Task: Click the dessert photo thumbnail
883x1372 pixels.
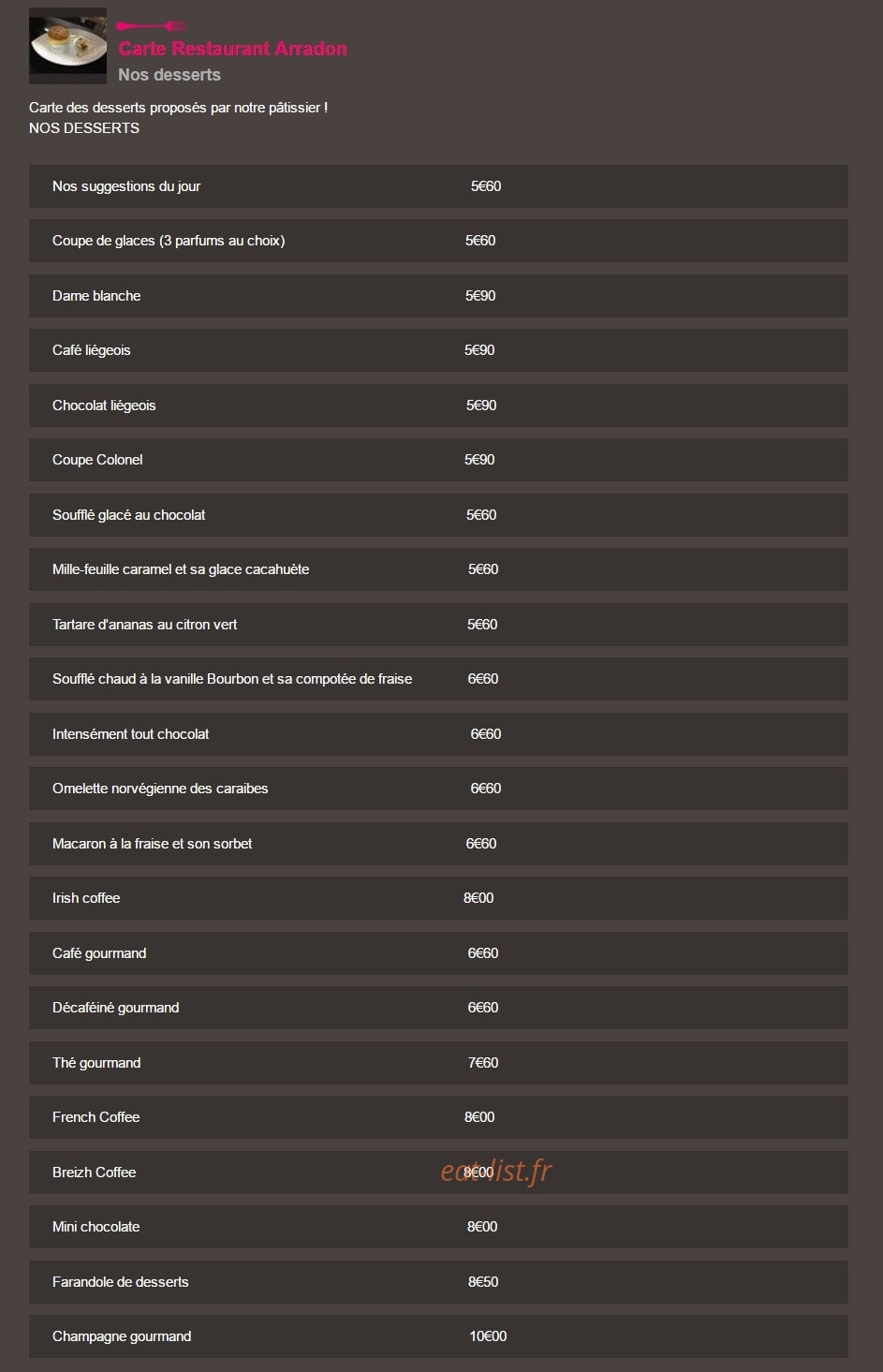Action: coord(67,46)
